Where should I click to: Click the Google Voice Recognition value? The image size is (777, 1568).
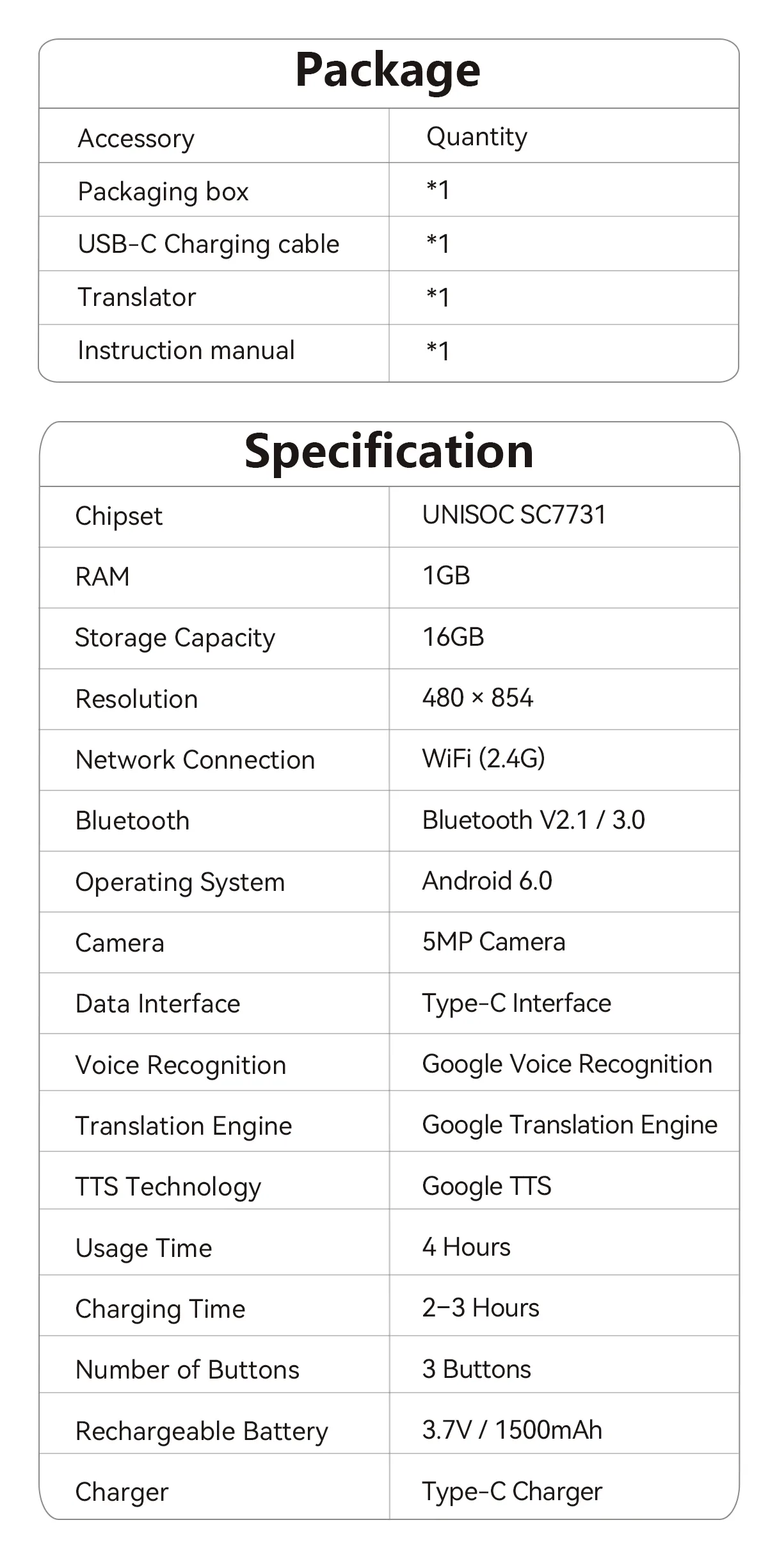(567, 1064)
